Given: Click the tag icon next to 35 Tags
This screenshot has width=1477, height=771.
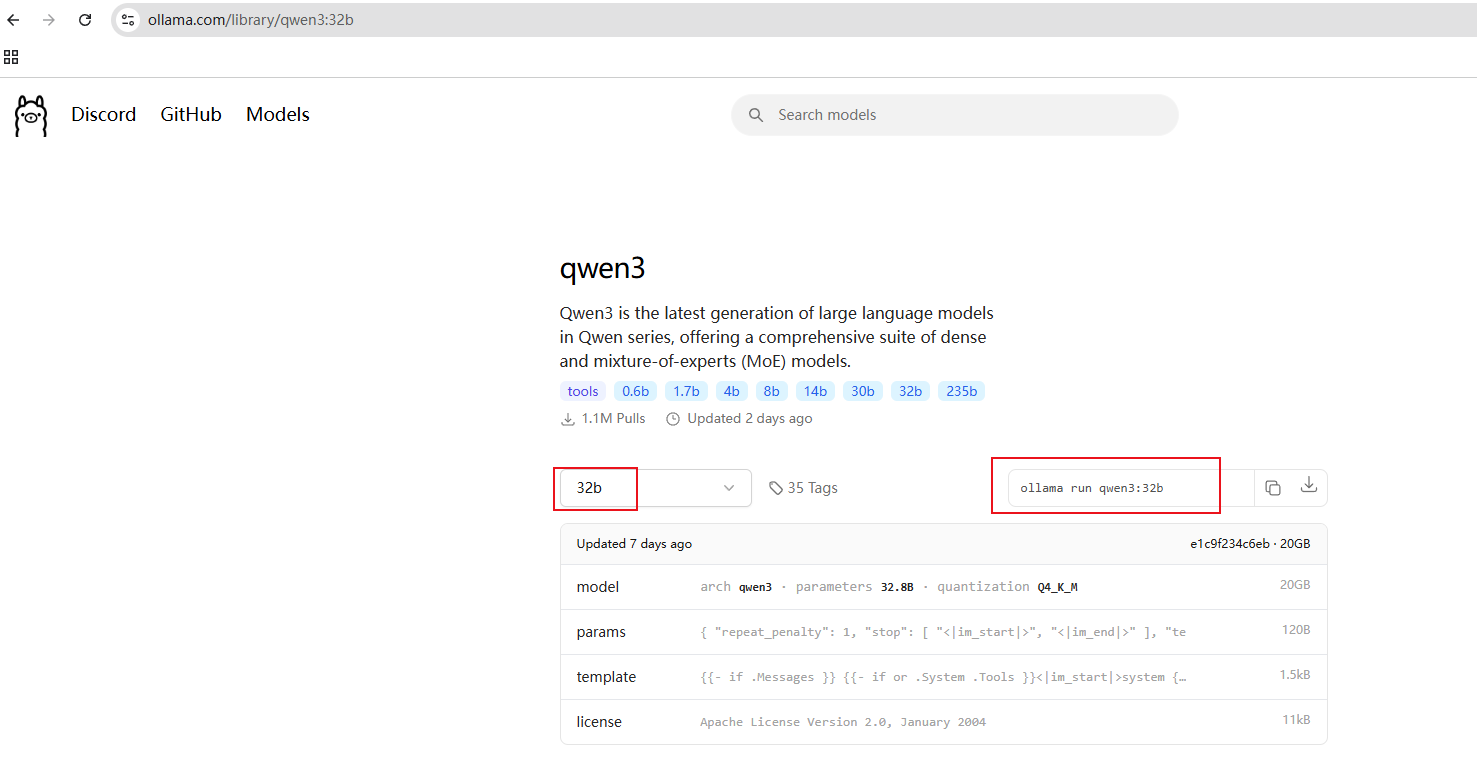Looking at the screenshot, I should tap(776, 488).
